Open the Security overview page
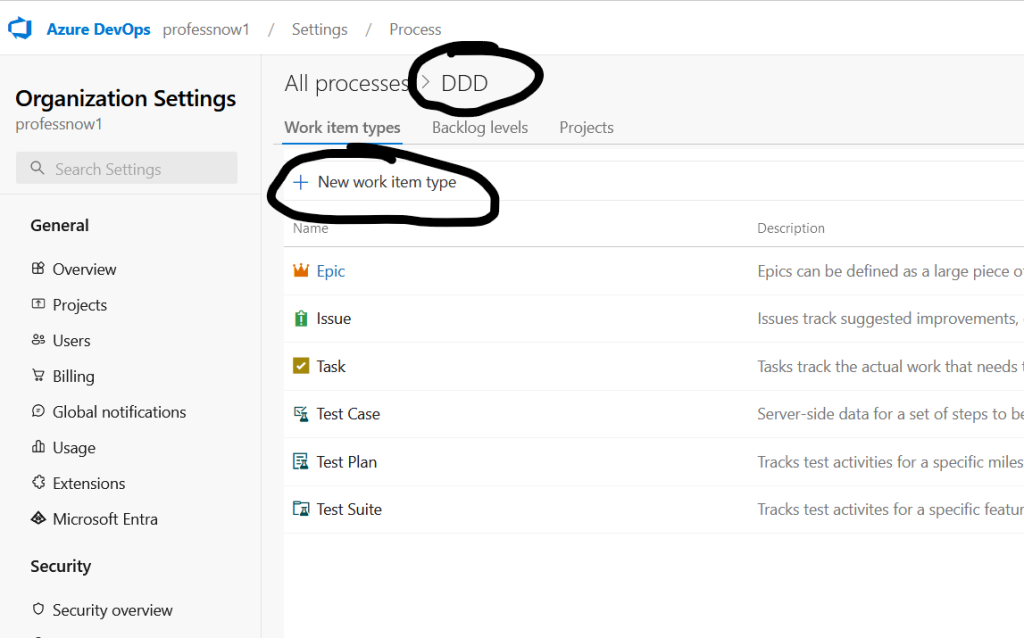The image size is (1024, 638). coord(112,610)
